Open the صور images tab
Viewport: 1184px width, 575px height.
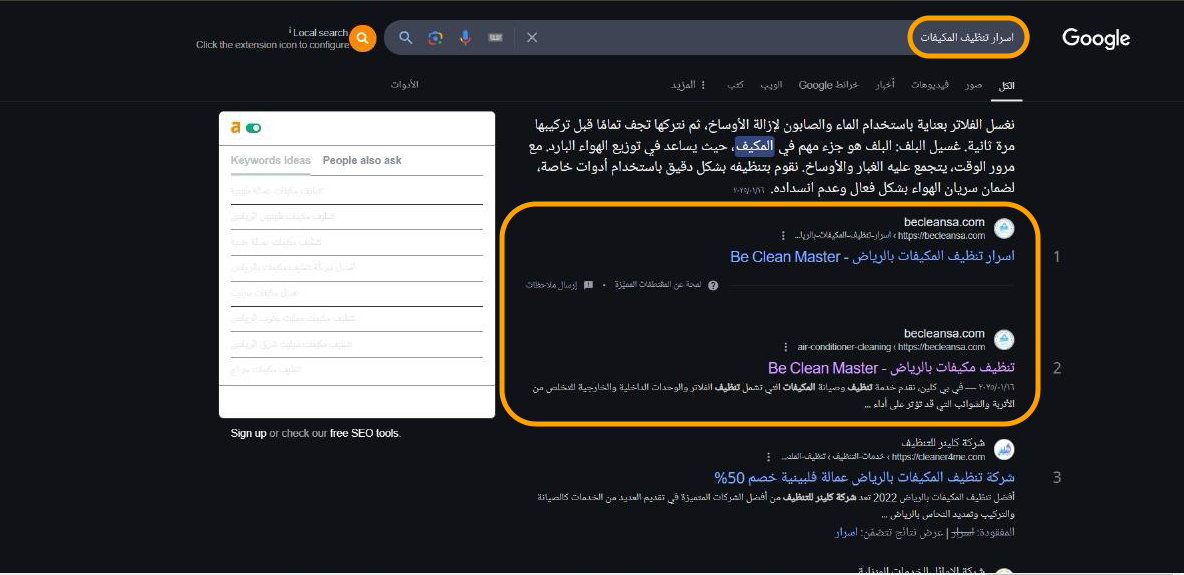click(973, 85)
